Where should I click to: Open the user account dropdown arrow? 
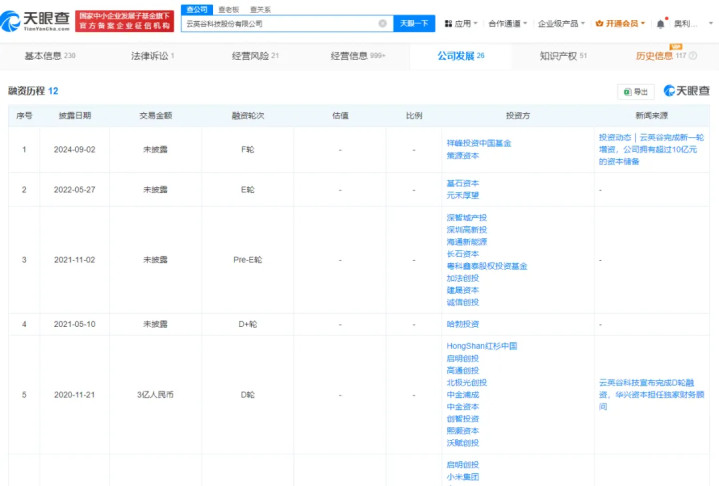tap(711, 23)
